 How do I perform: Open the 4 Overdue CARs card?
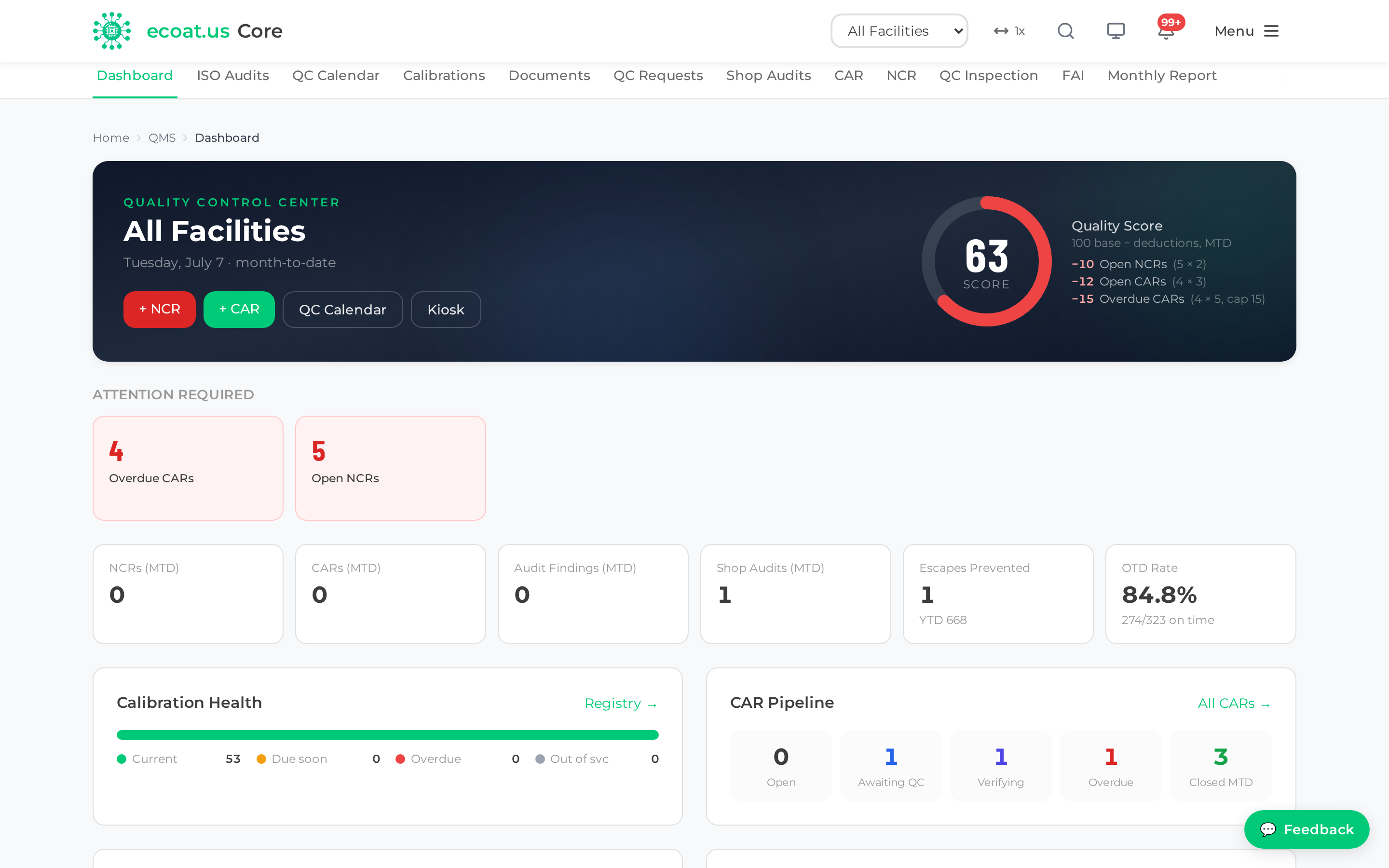pyautogui.click(x=188, y=468)
